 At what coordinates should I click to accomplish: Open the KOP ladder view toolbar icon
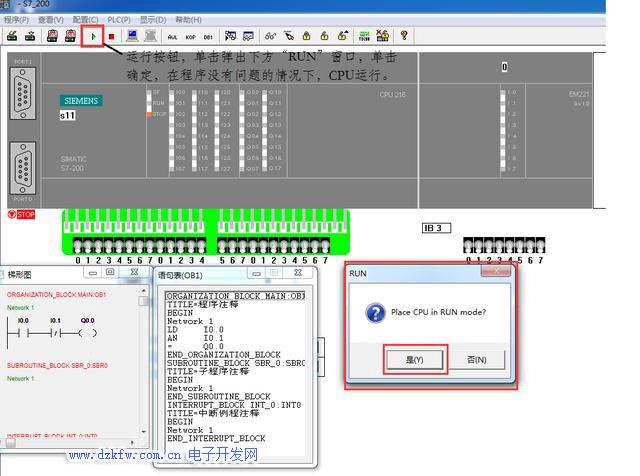pos(190,36)
